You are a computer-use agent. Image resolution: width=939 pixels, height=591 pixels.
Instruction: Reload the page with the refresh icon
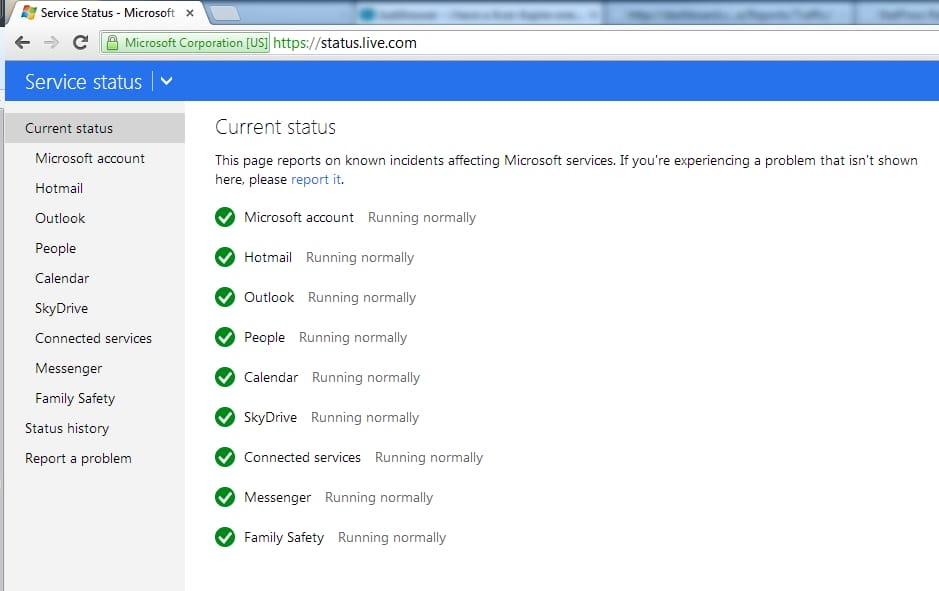click(x=81, y=43)
